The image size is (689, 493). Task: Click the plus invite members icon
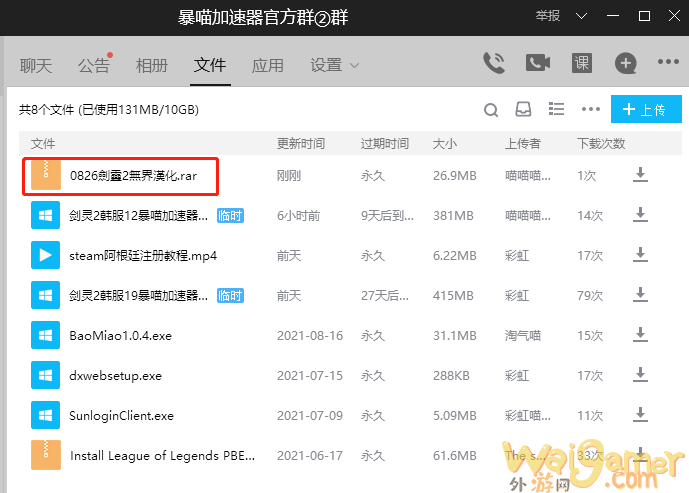tap(625, 63)
